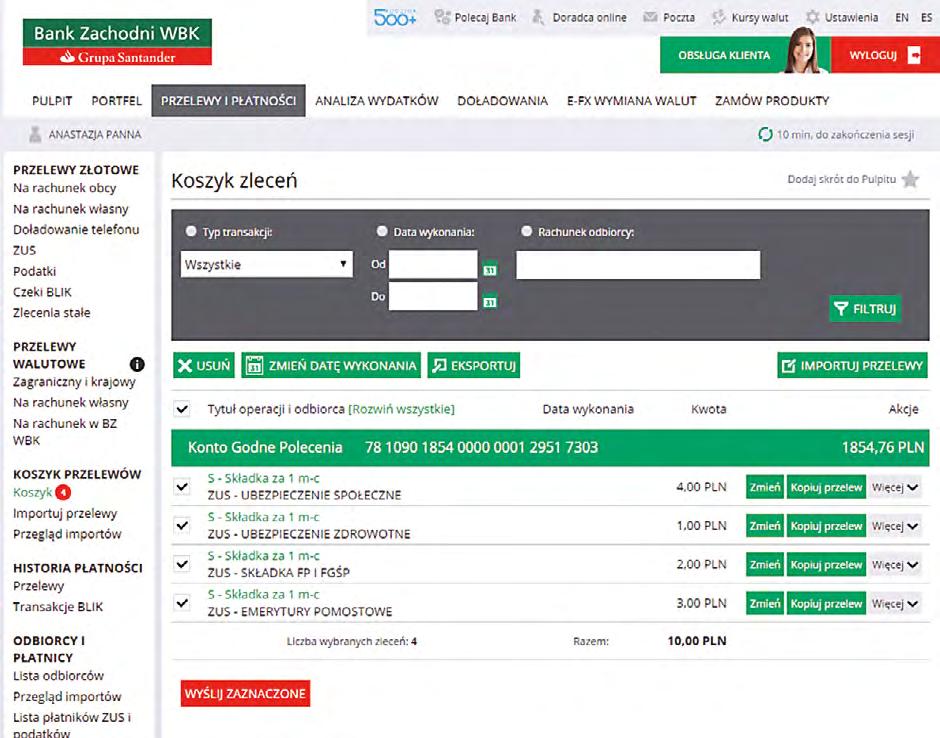Open Poczta mail envelope icon

pyautogui.click(x=650, y=17)
